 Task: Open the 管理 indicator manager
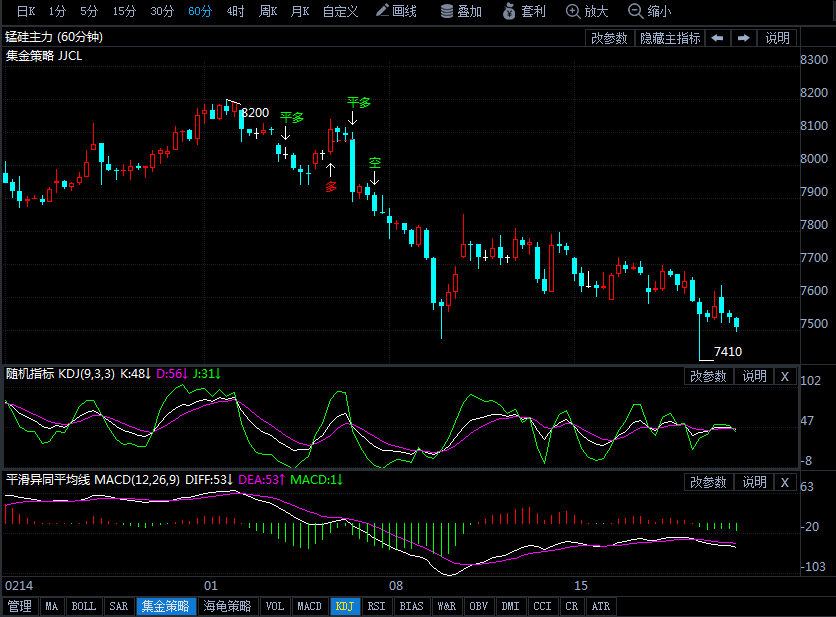tap(20, 606)
